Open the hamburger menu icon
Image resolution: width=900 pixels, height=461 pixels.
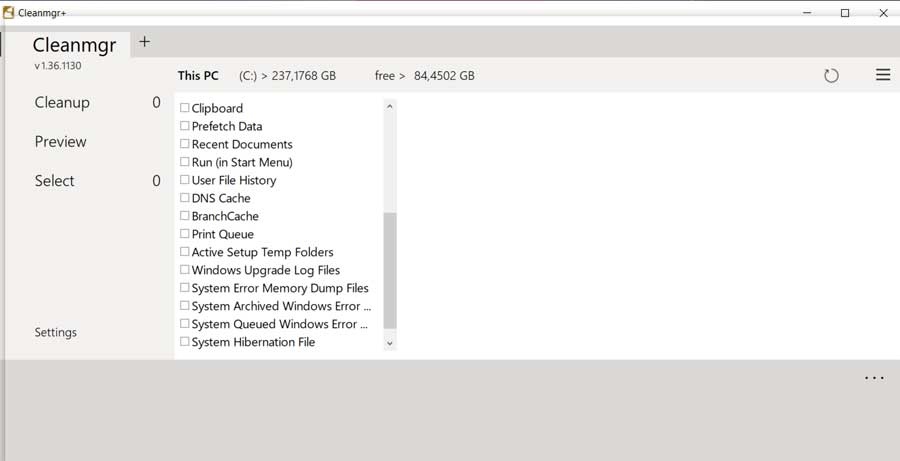click(883, 75)
